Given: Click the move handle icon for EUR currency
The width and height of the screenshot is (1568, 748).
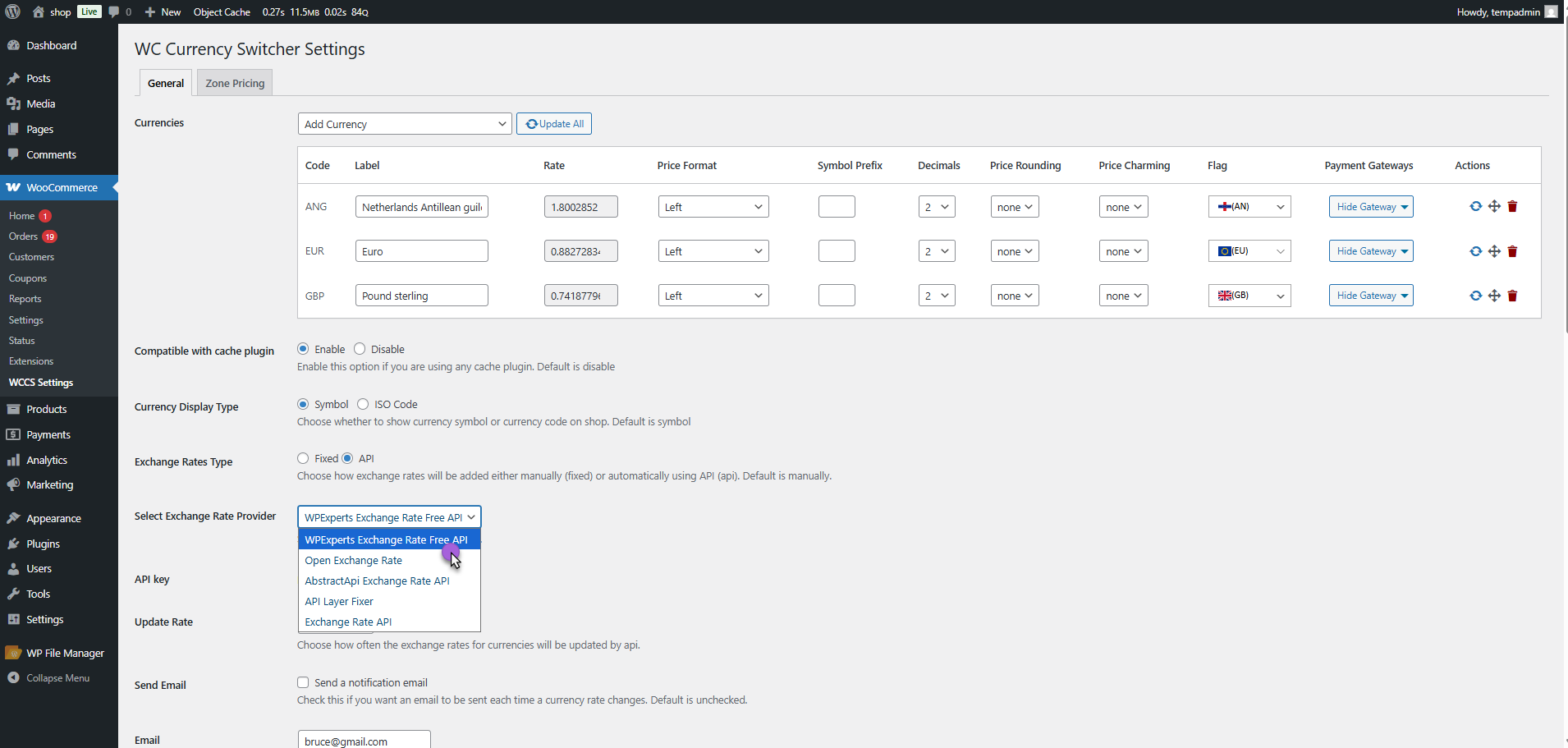Looking at the screenshot, I should (x=1493, y=250).
